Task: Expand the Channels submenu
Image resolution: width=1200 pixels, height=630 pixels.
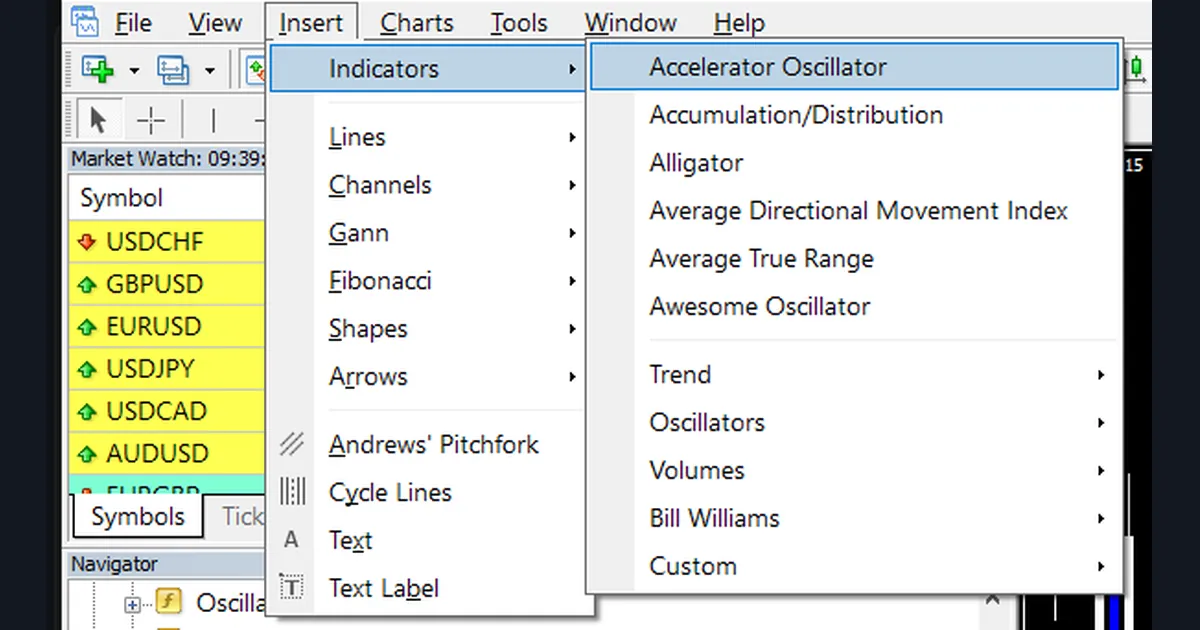Action: (x=572, y=185)
